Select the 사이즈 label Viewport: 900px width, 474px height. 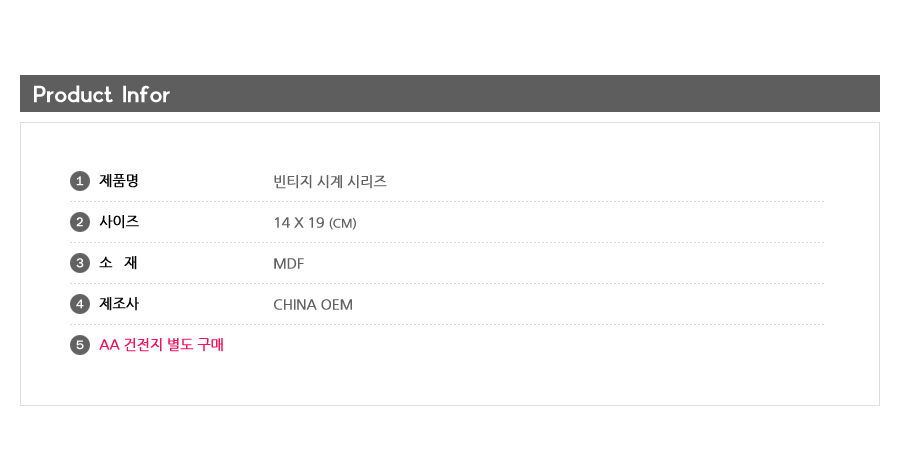tap(119, 222)
